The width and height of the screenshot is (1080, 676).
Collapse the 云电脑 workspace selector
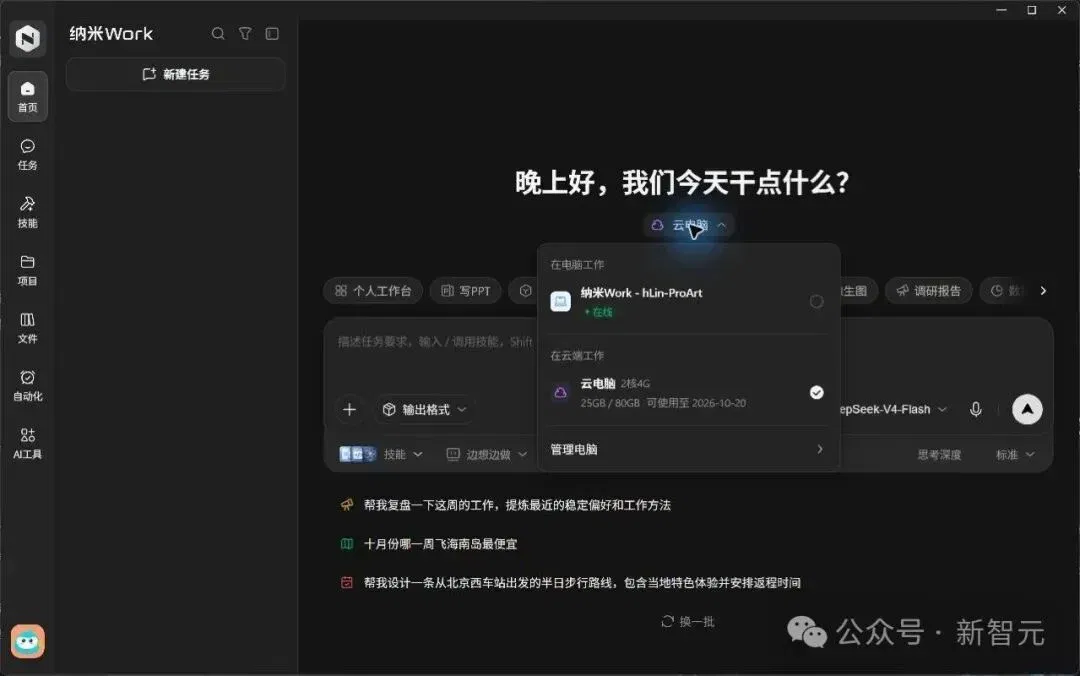689,225
